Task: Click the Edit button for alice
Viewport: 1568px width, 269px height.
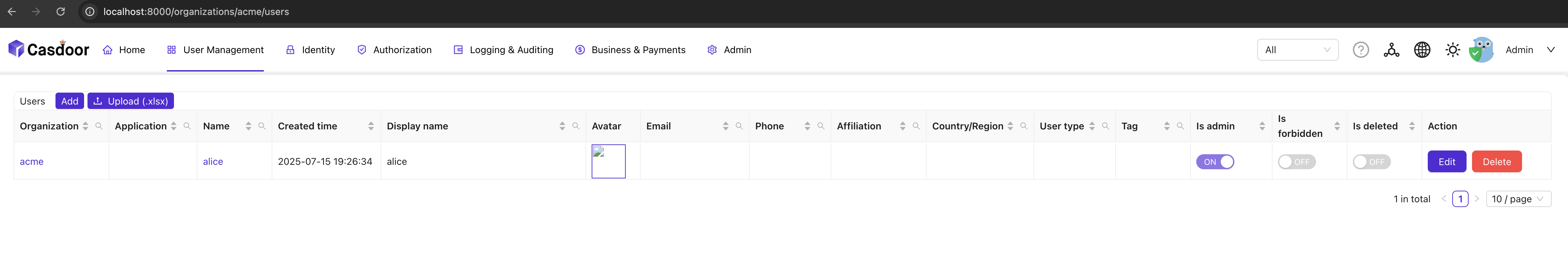Action: (1446, 162)
